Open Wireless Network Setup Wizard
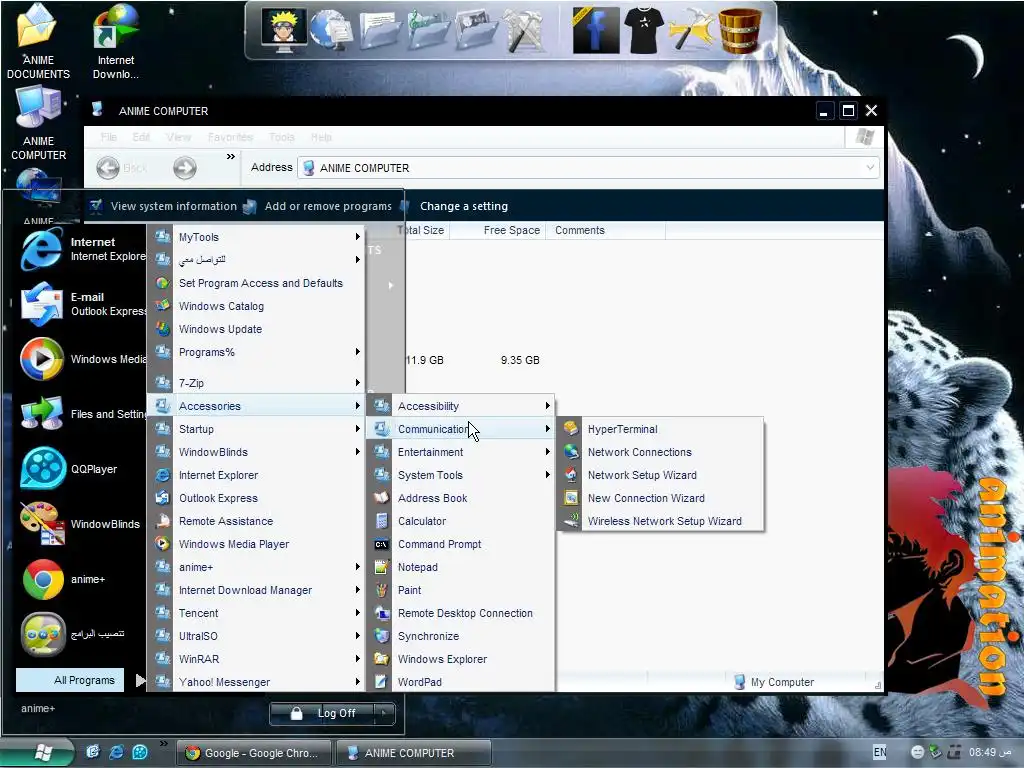Image resolution: width=1024 pixels, height=768 pixels. click(x=660, y=520)
